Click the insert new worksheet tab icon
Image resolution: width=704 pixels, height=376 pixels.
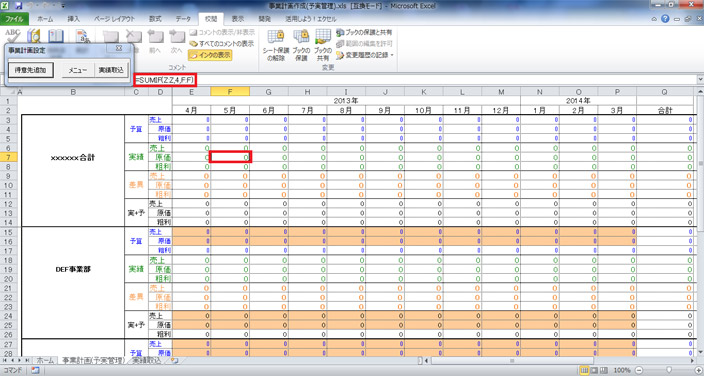pos(174,360)
